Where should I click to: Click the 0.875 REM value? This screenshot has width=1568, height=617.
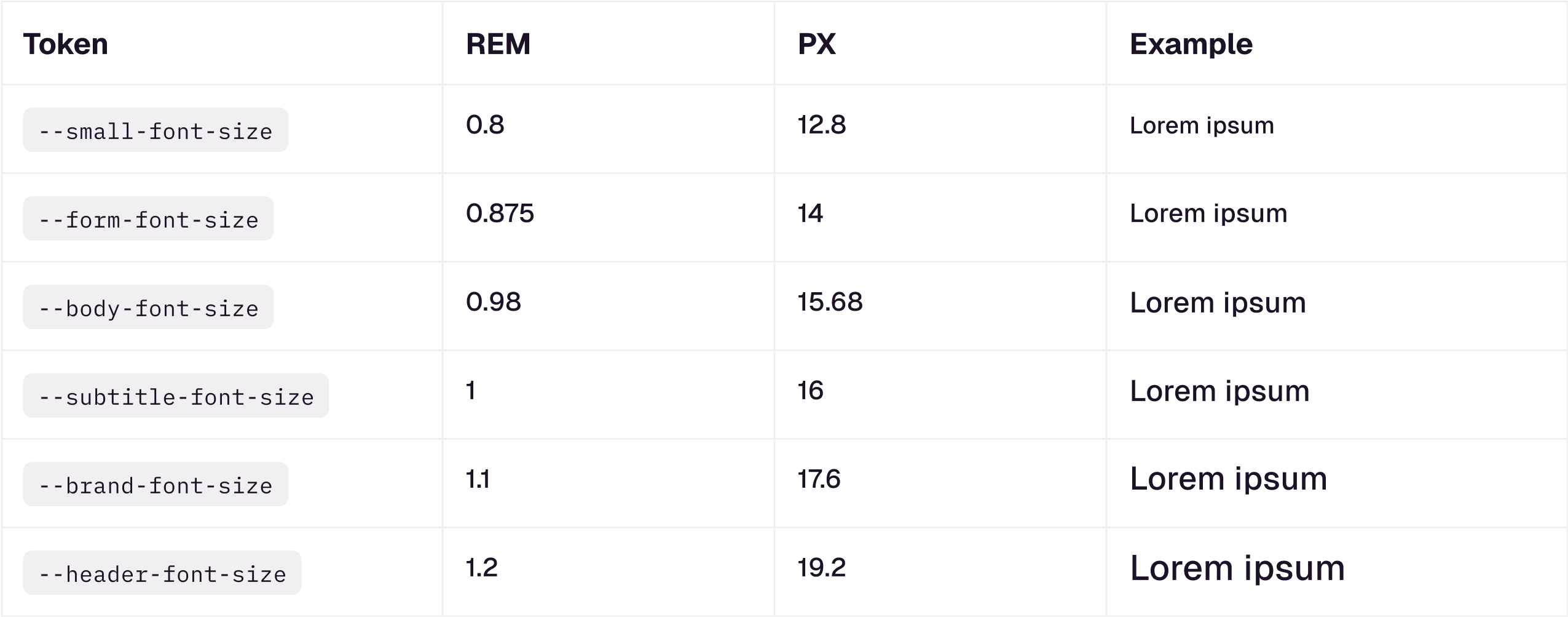click(500, 213)
